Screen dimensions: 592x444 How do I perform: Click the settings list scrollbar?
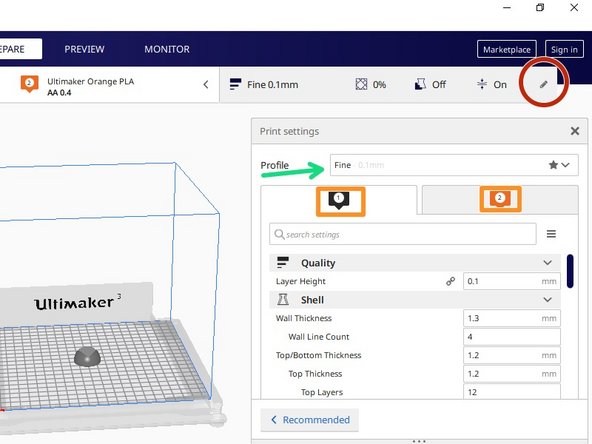pos(570,271)
